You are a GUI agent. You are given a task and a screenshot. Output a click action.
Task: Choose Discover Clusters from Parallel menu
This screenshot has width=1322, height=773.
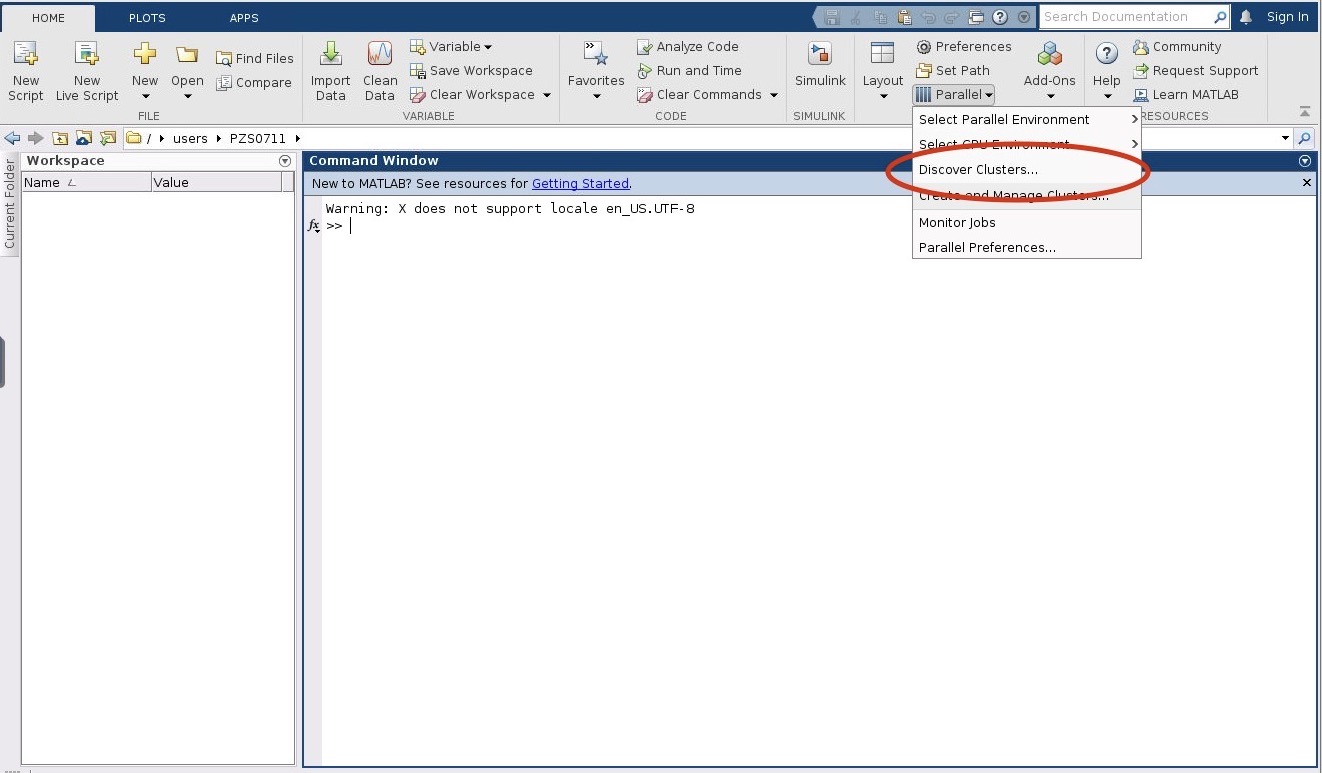click(1027, 169)
